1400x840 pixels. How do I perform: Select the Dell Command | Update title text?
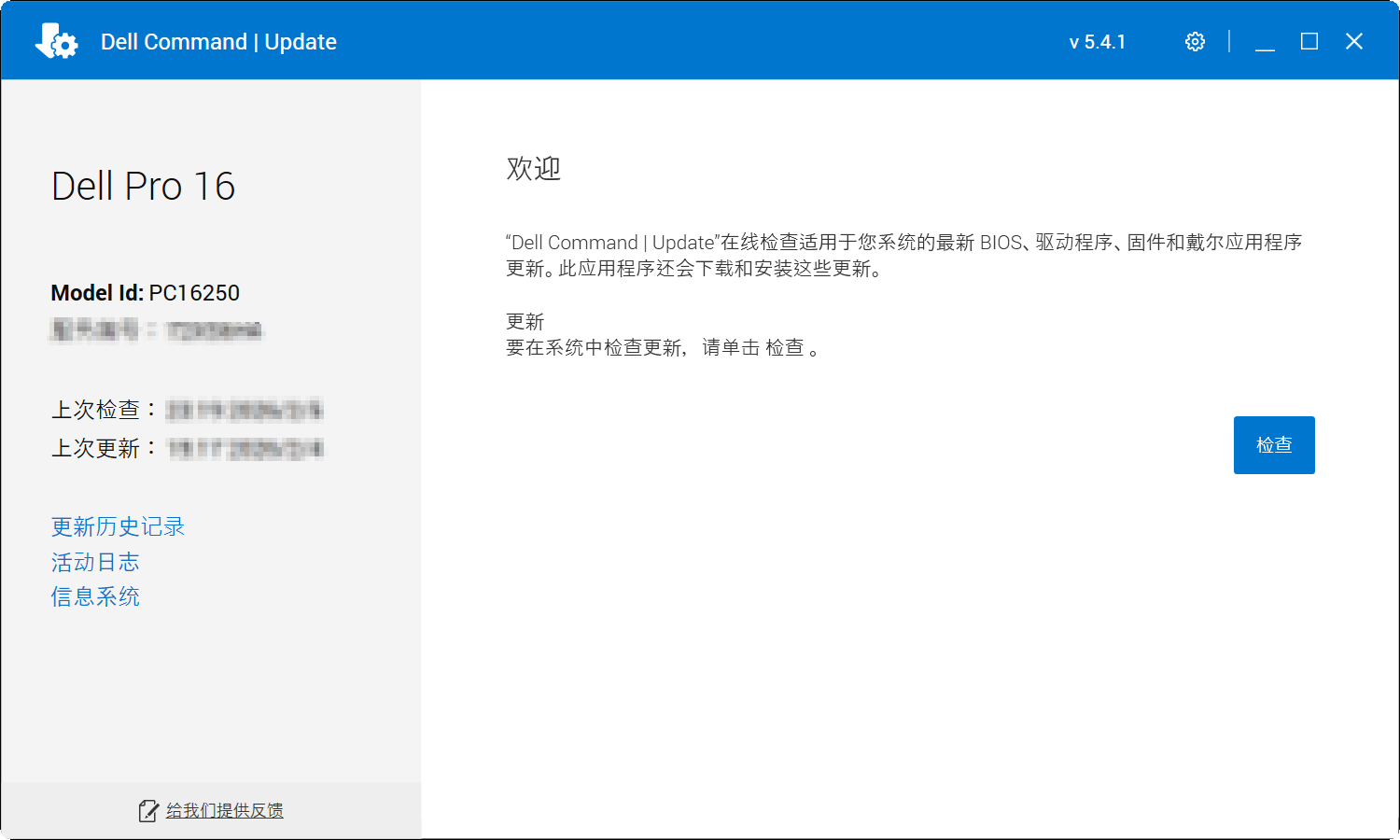point(218,41)
